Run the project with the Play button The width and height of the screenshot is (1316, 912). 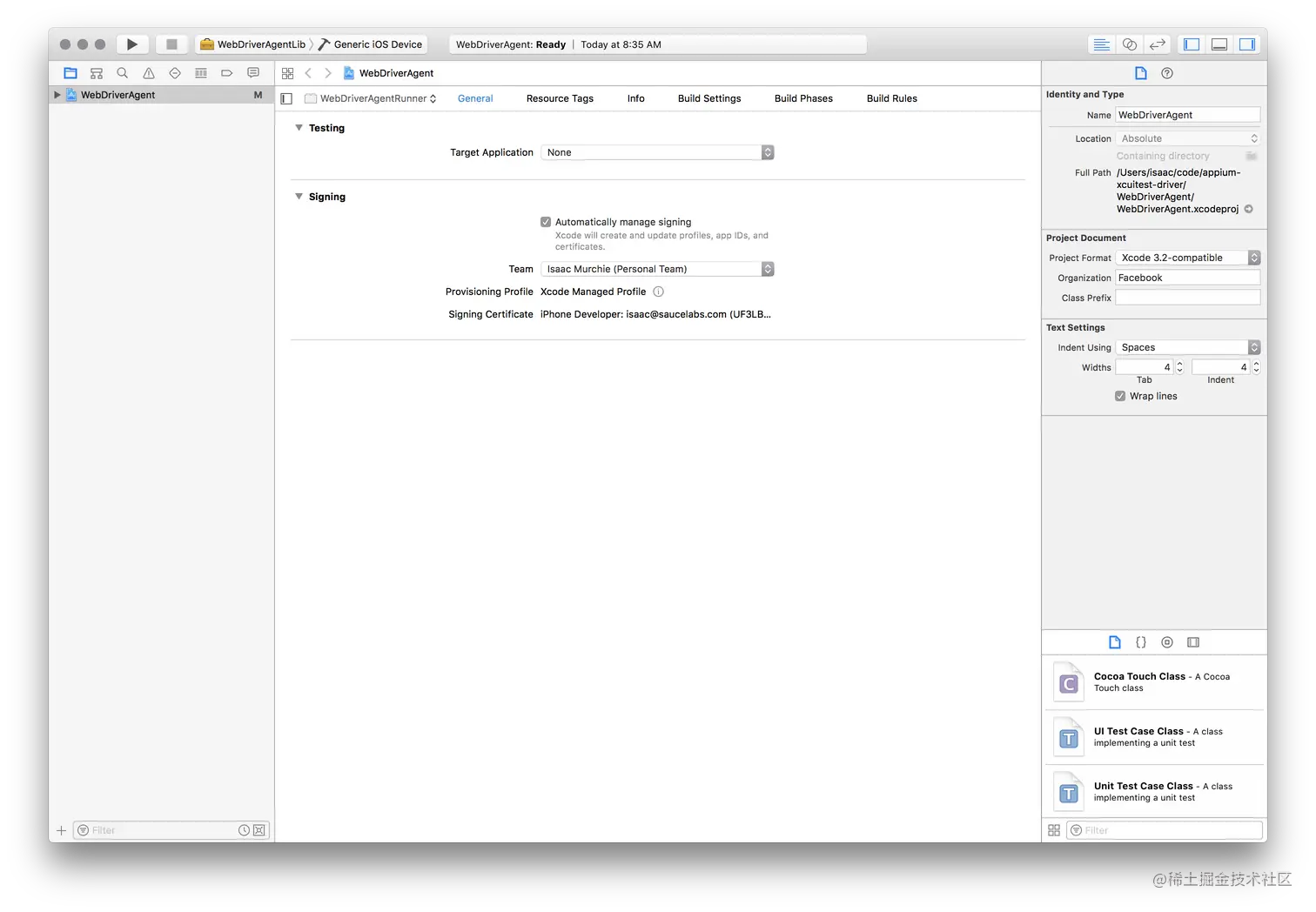pyautogui.click(x=131, y=44)
